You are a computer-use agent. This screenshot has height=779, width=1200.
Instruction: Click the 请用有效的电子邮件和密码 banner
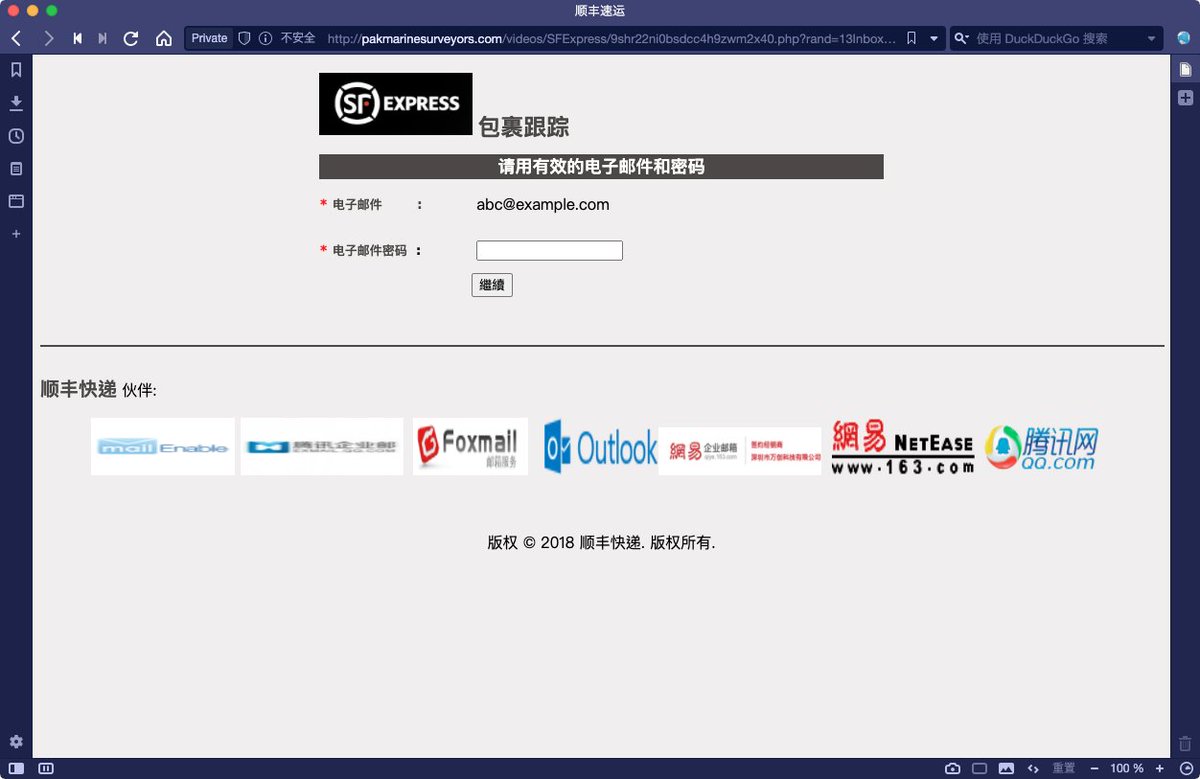(601, 167)
